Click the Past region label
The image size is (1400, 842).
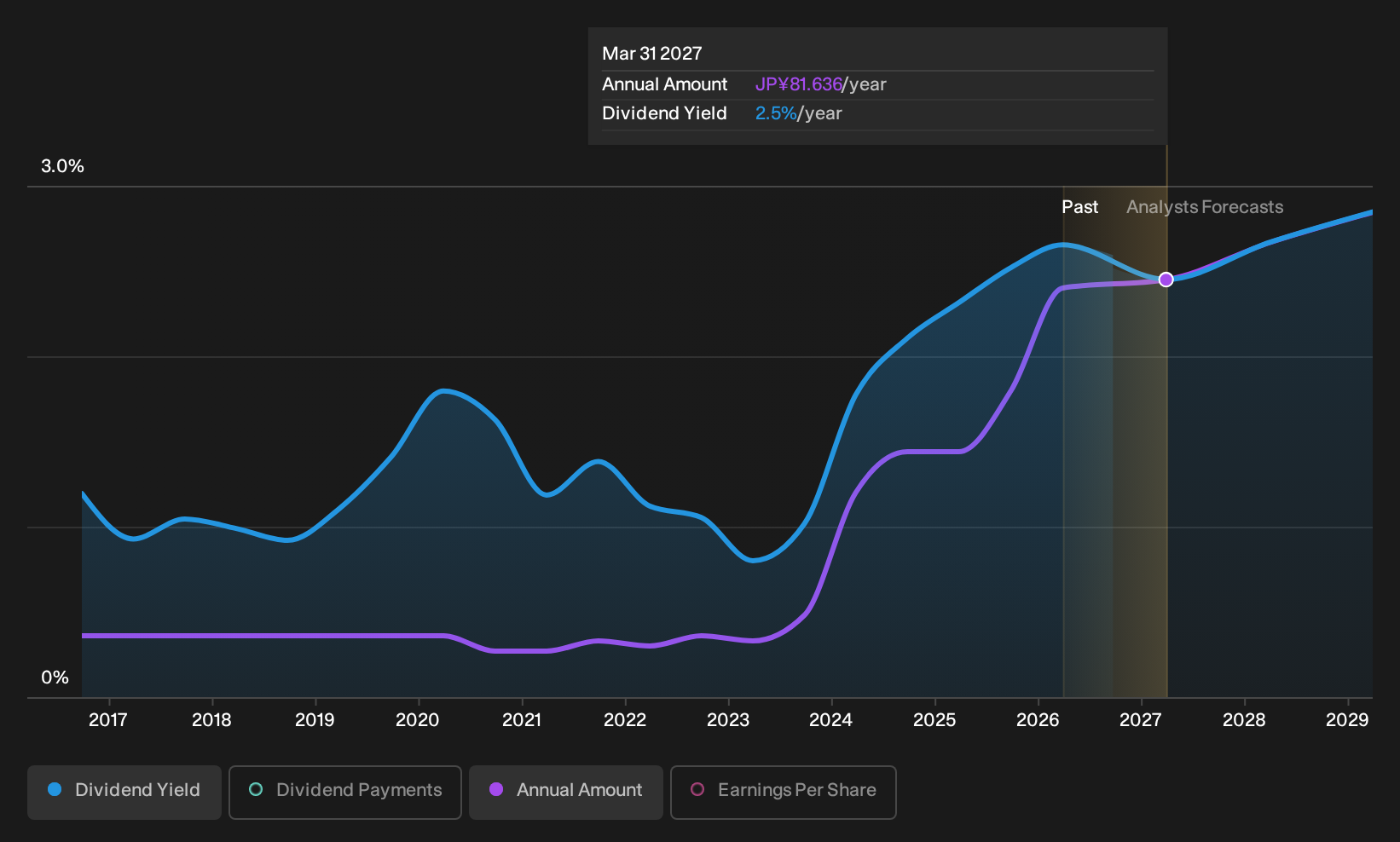click(x=1079, y=207)
